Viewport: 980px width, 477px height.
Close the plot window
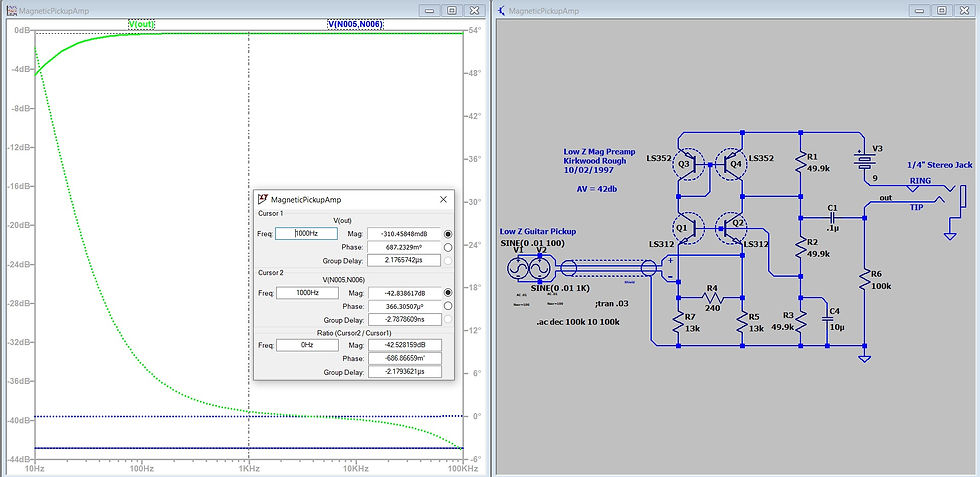coord(474,11)
